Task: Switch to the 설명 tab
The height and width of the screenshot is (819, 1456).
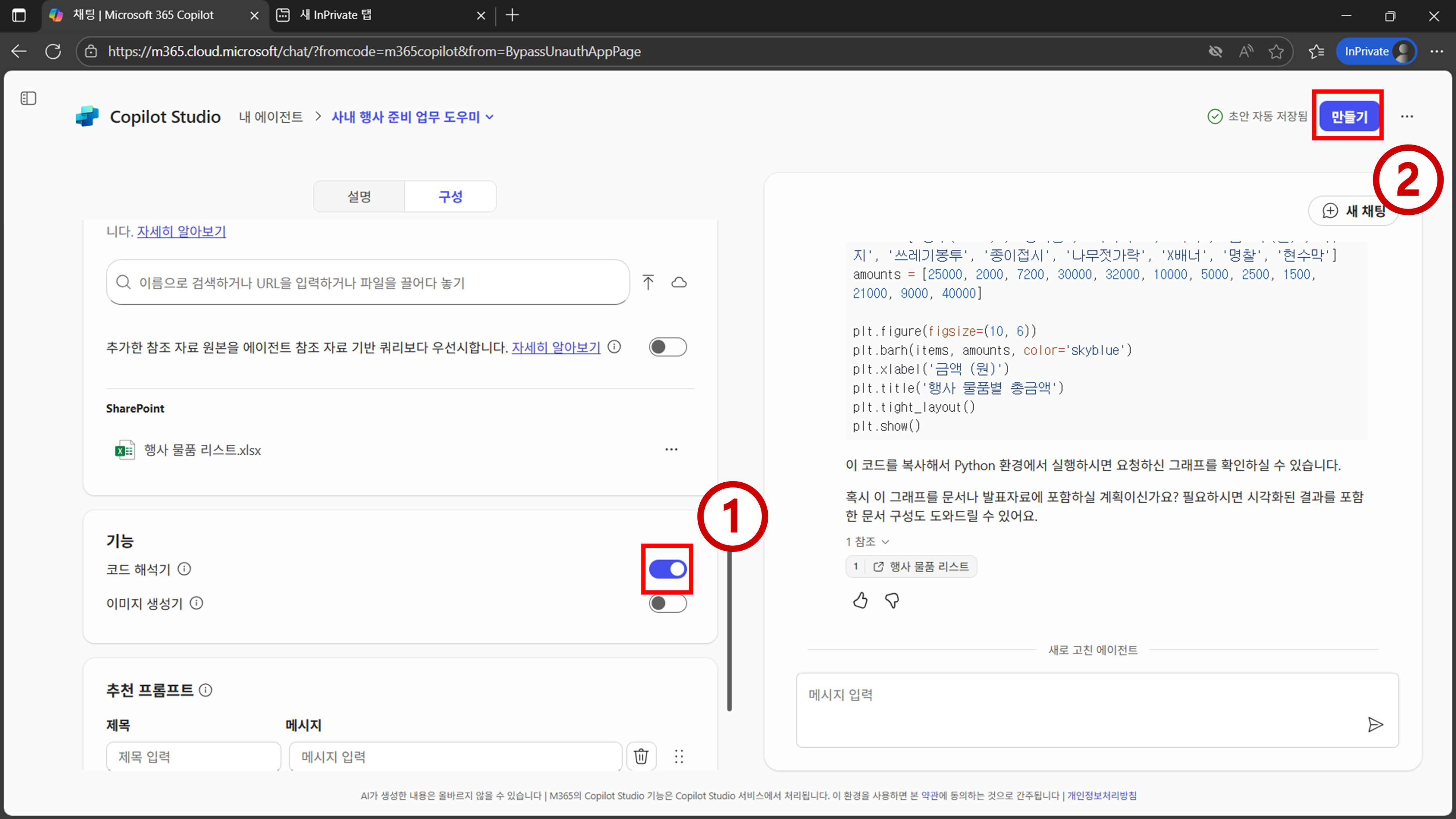Action: click(359, 196)
